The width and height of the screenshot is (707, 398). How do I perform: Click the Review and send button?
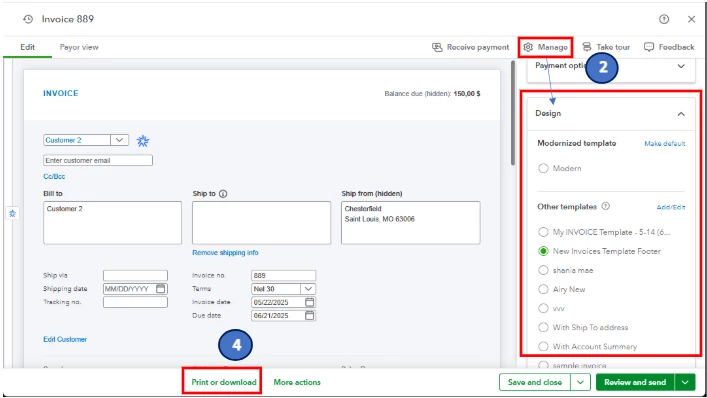click(635, 382)
